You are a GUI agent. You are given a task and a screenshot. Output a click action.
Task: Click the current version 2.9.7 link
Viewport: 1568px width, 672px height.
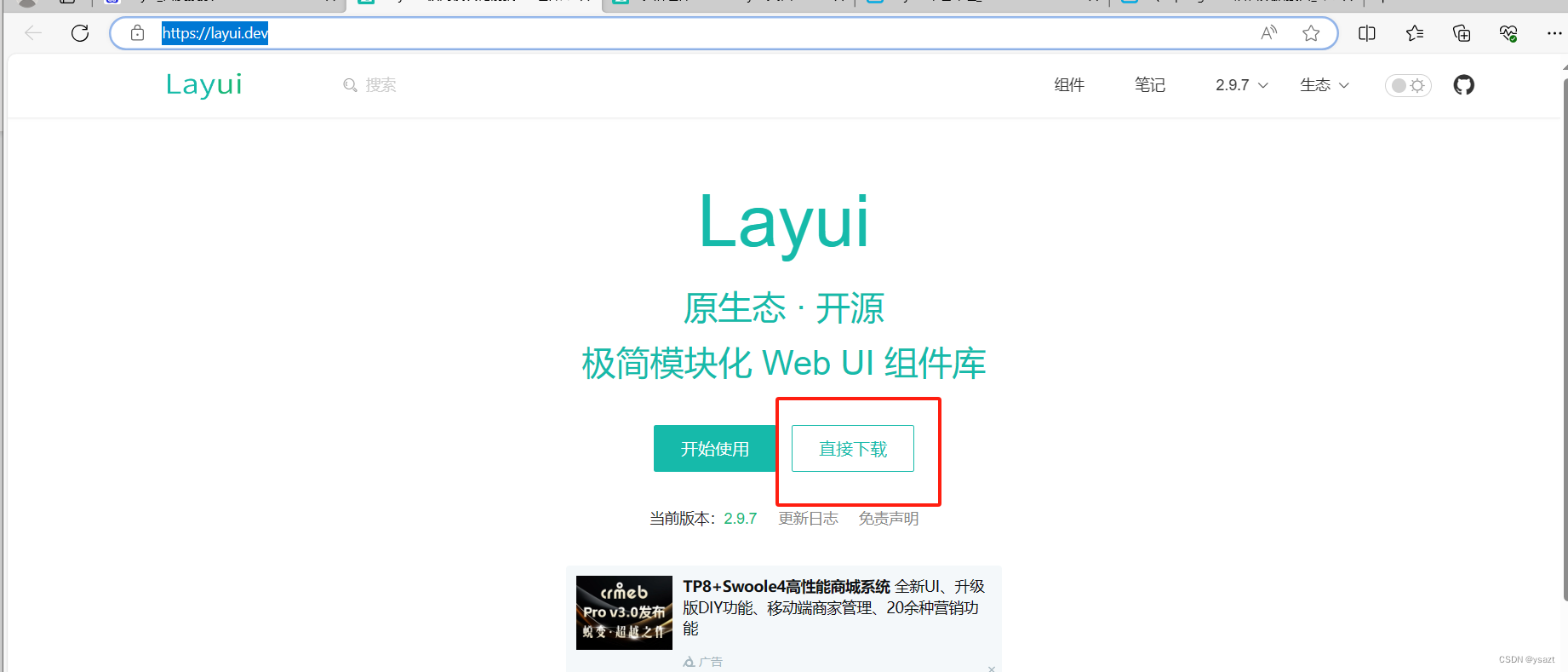pyautogui.click(x=741, y=519)
